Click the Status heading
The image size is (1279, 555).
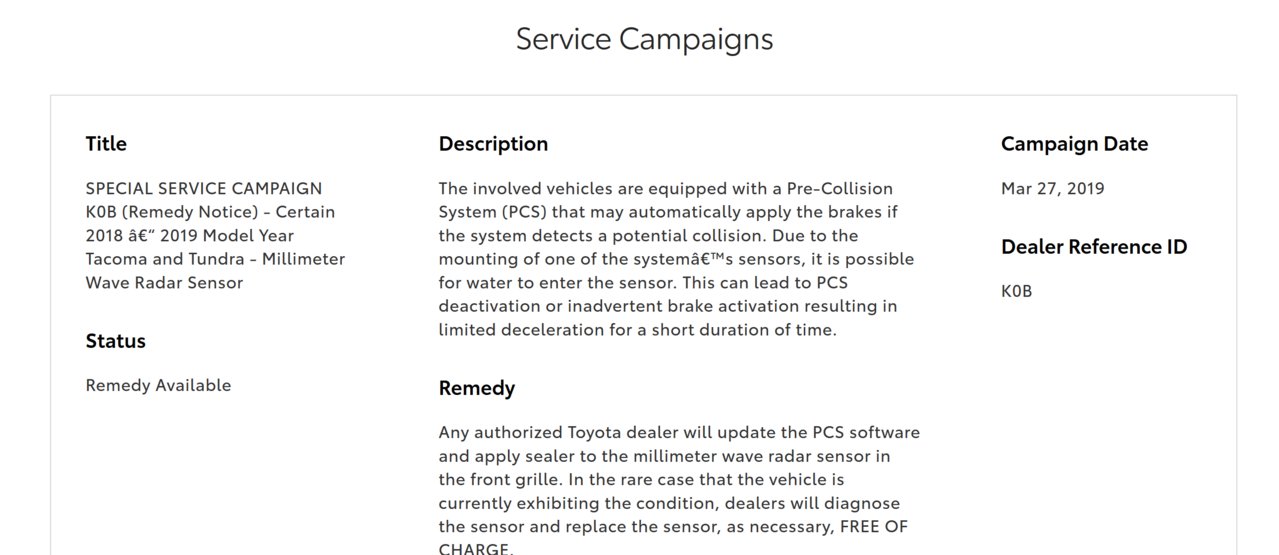click(116, 341)
